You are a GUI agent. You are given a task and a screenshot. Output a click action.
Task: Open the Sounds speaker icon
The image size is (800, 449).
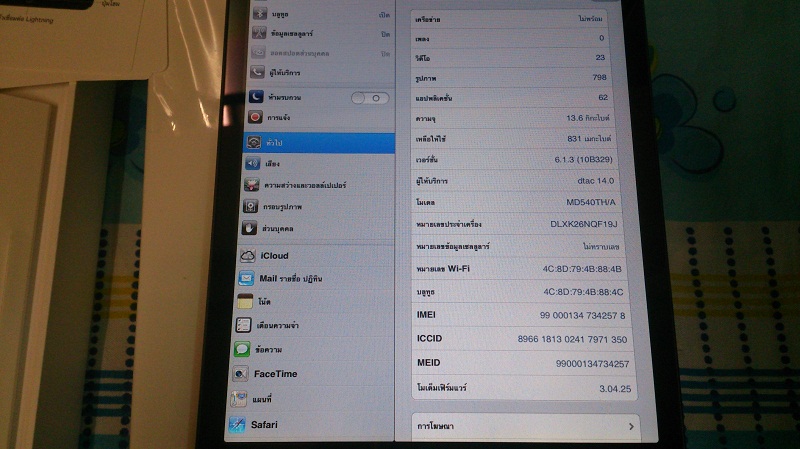click(x=253, y=163)
